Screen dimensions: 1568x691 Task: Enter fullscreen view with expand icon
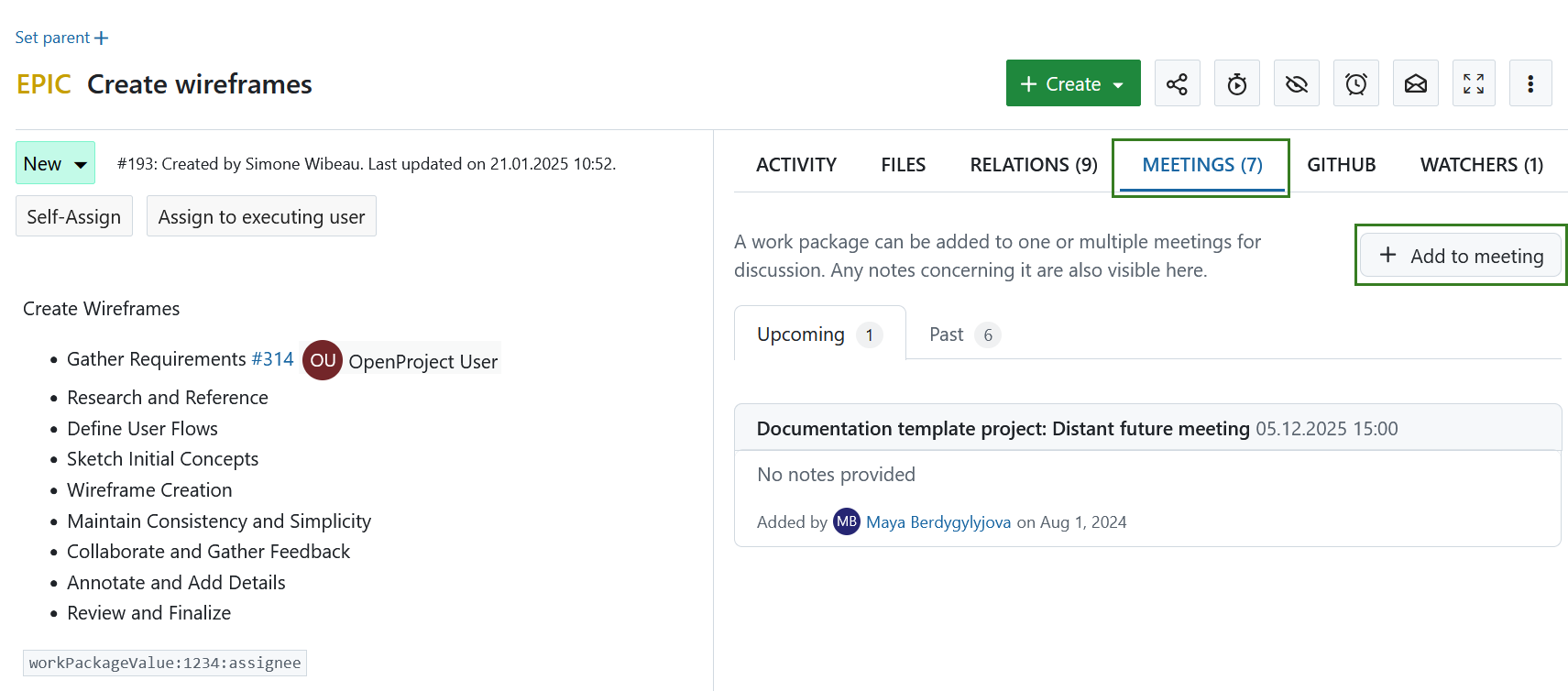[1473, 83]
